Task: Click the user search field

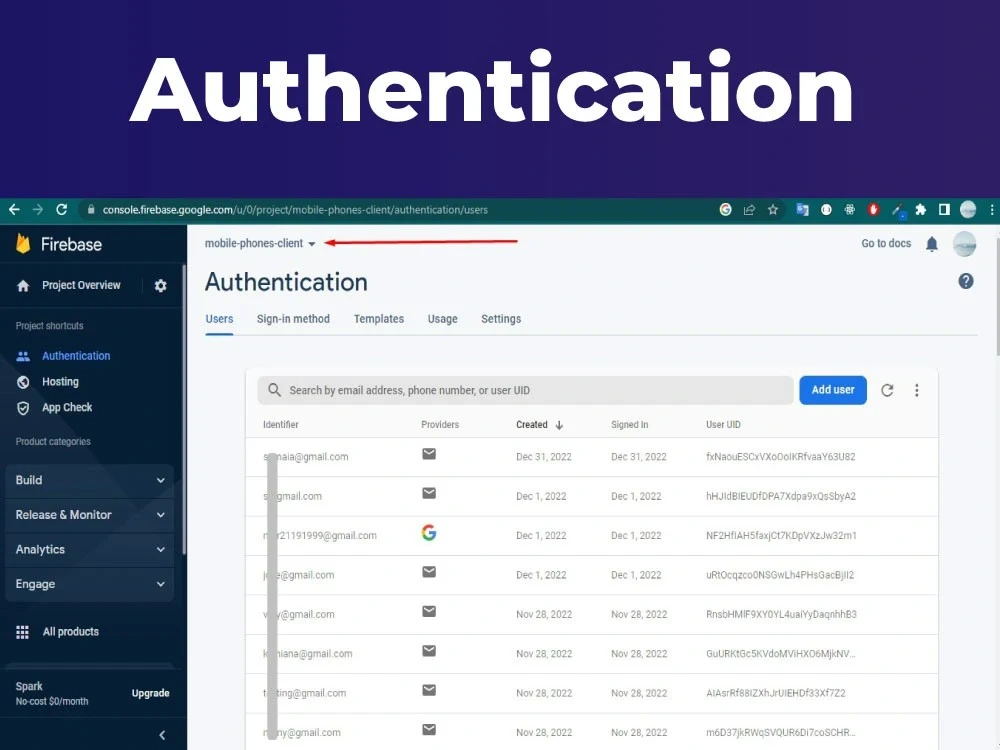Action: click(x=526, y=390)
